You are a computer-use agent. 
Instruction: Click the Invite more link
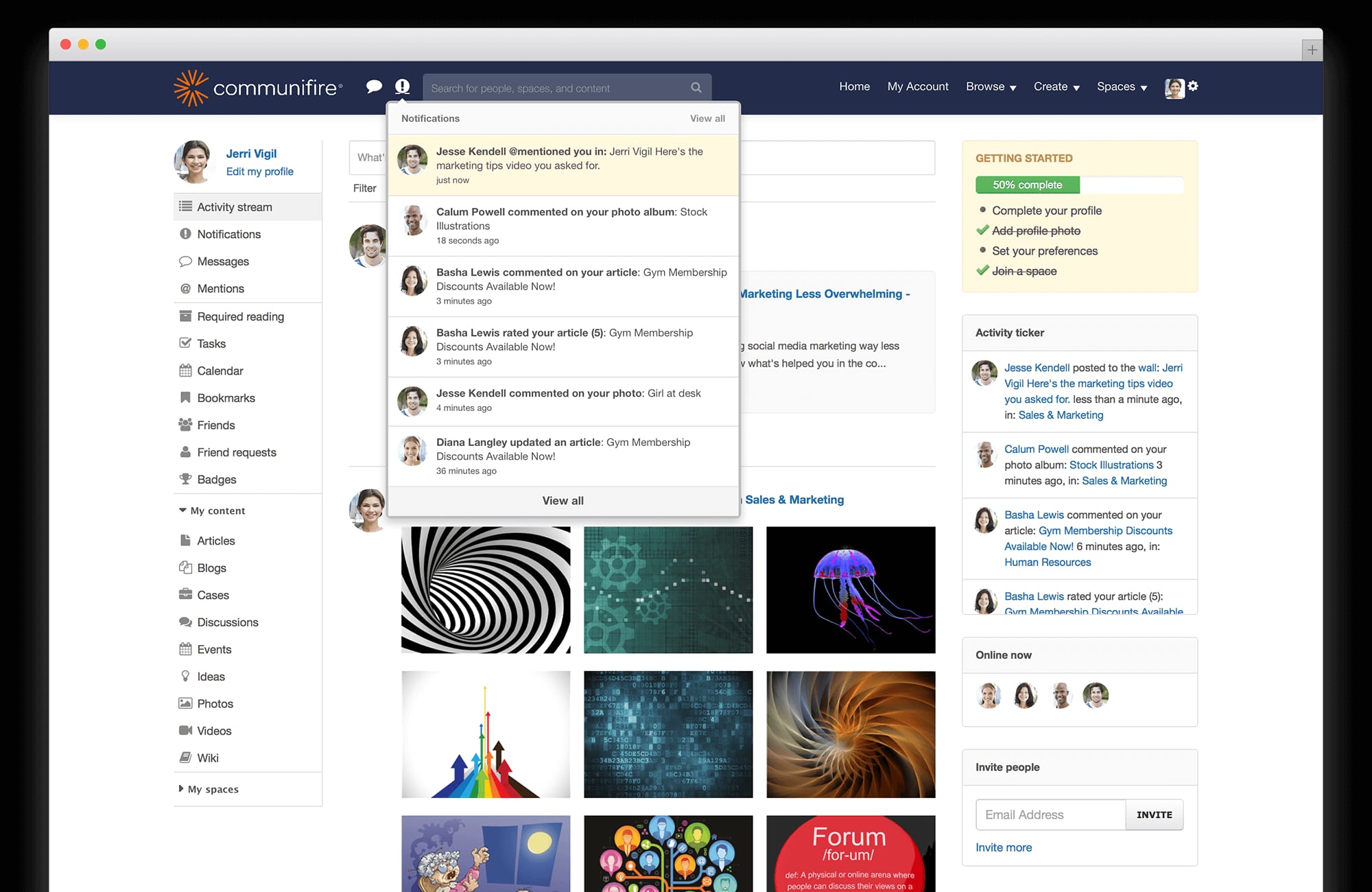coord(1004,847)
